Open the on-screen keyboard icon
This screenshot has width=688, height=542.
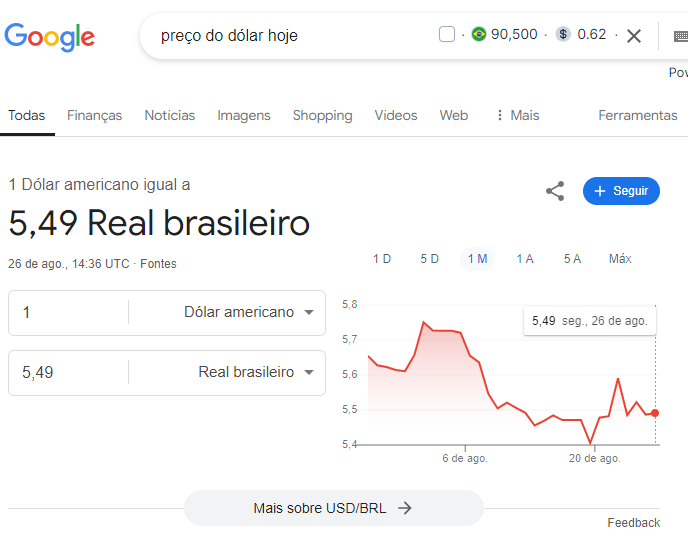[681, 36]
